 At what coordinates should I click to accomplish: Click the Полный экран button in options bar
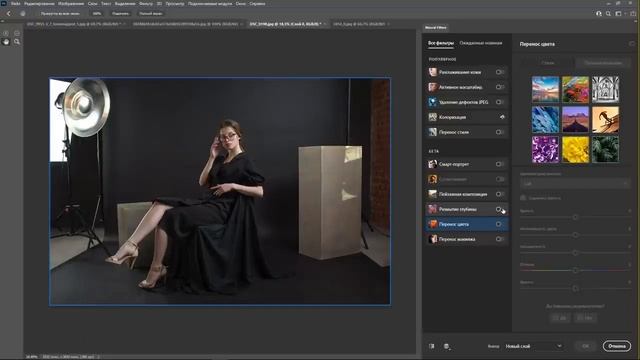pyautogui.click(x=151, y=13)
